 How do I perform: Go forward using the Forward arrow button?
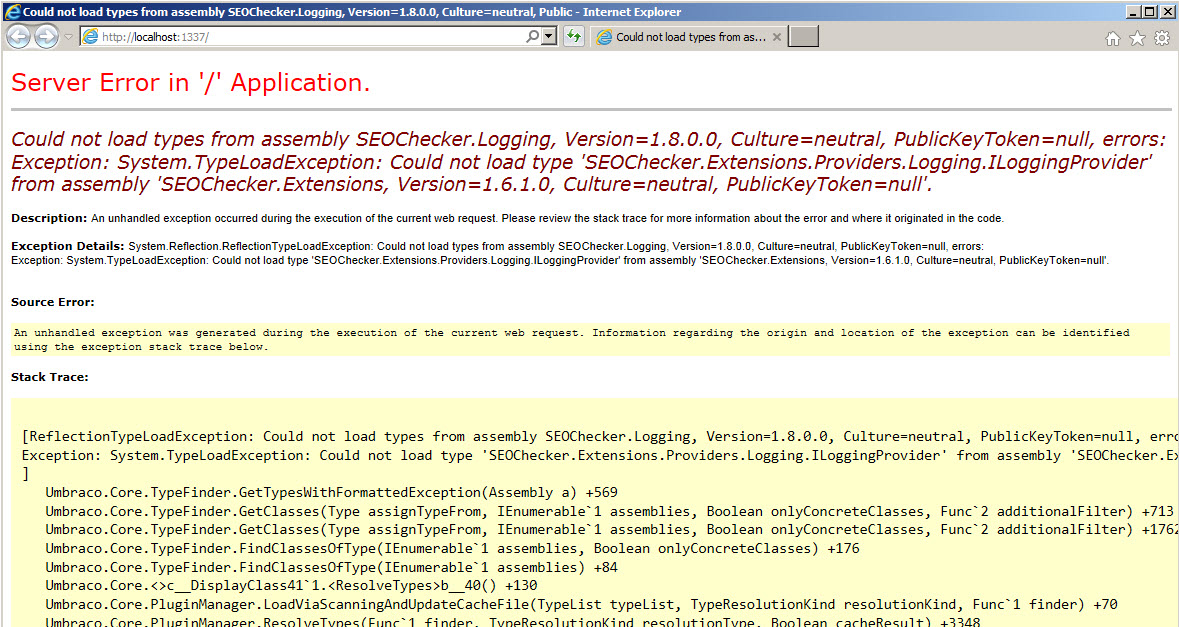[46, 36]
